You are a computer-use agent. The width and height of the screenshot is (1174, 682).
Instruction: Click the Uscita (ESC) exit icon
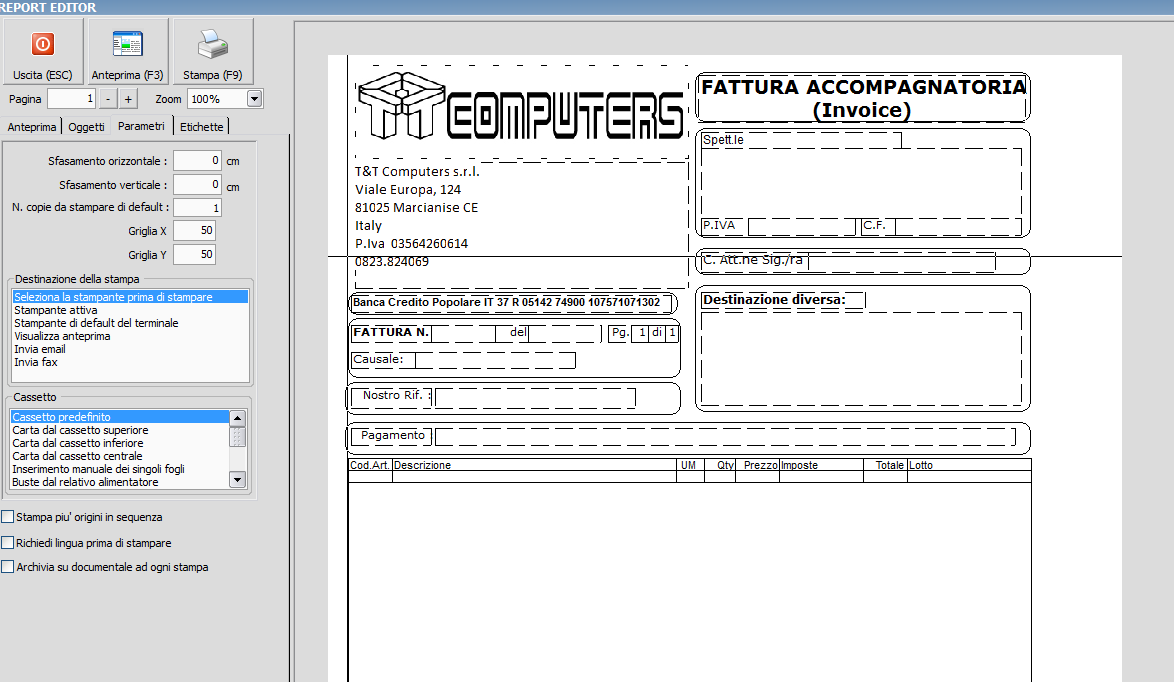tap(43, 44)
